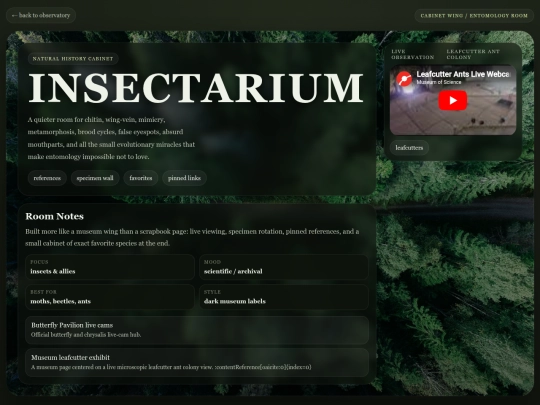Image resolution: width=540 pixels, height=405 pixels.
Task: Play the Leafcutter Ants live webcam video
Action: pyautogui.click(x=453, y=100)
